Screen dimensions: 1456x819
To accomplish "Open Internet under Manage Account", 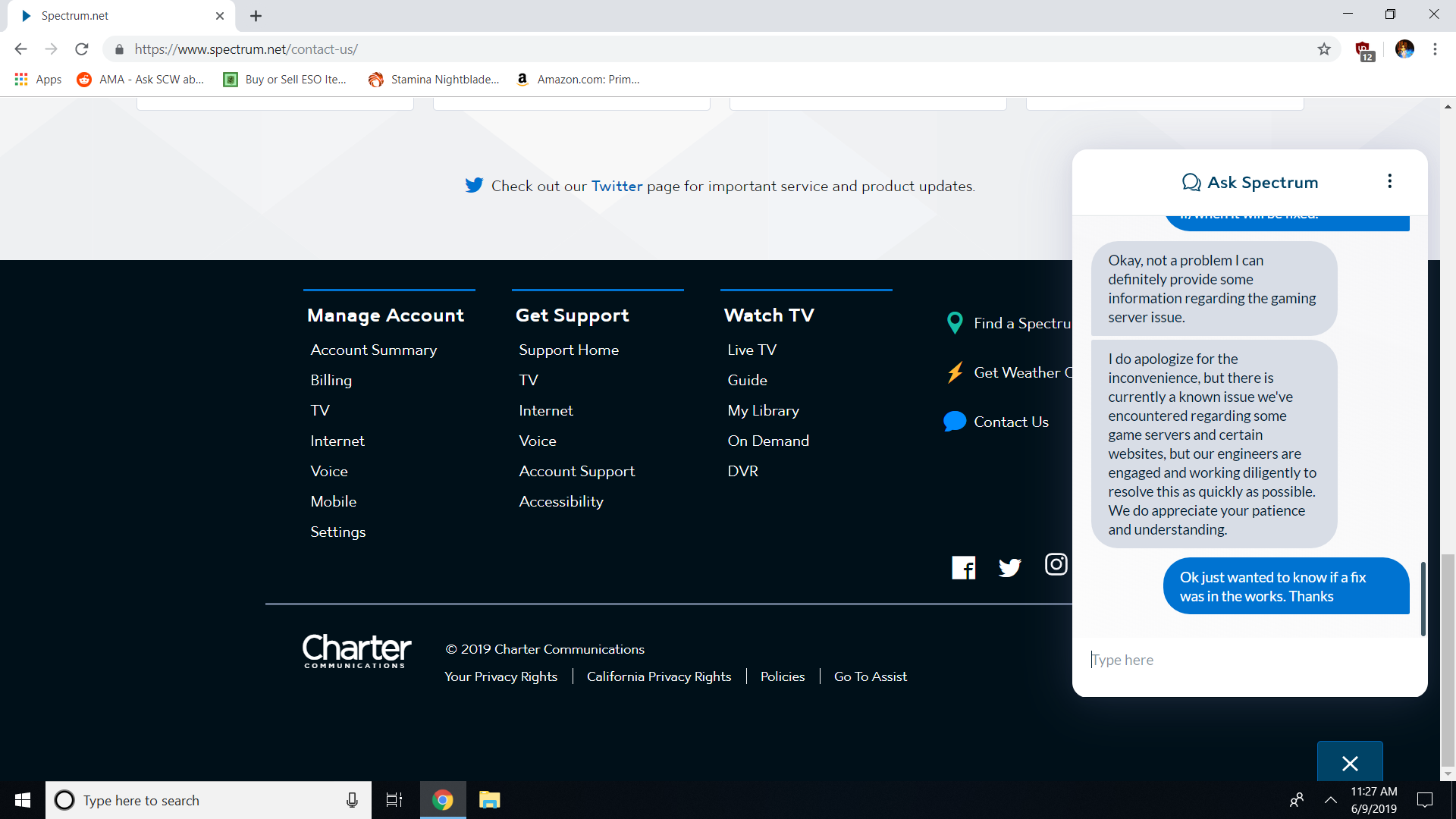I will pyautogui.click(x=337, y=441).
